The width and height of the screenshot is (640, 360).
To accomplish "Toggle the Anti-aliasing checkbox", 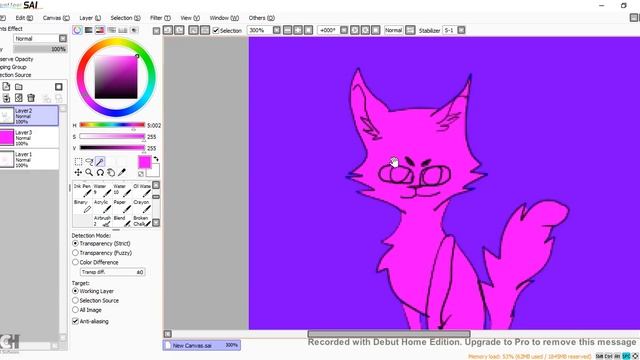I will 76,321.
